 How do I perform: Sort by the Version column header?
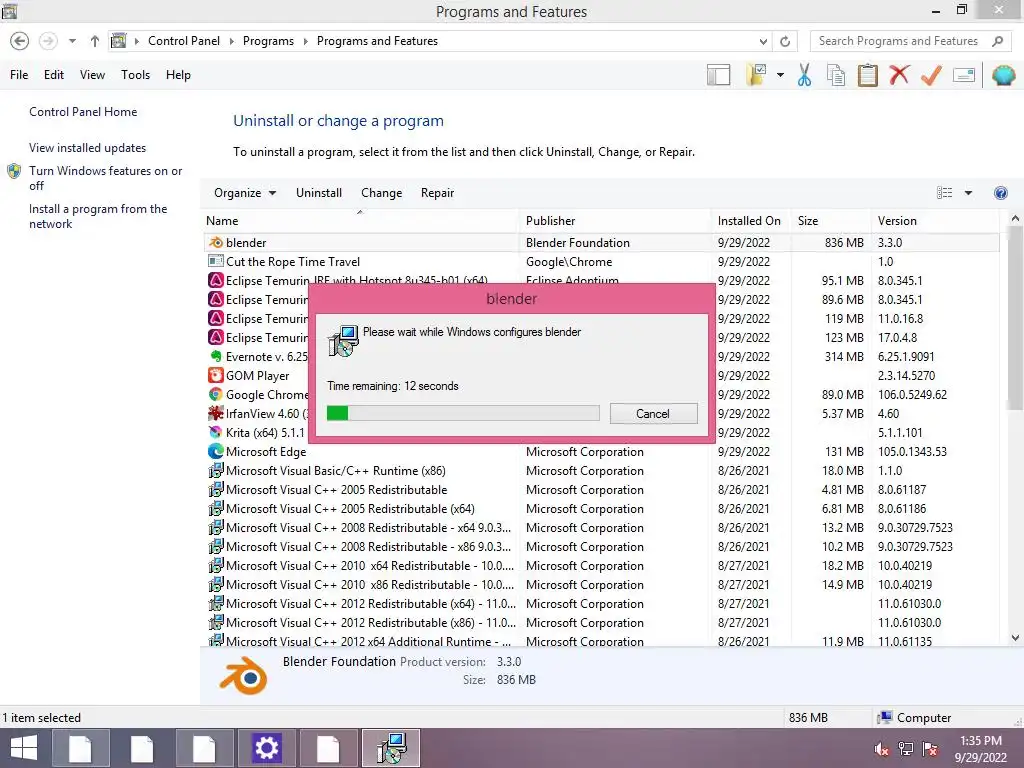coord(936,221)
